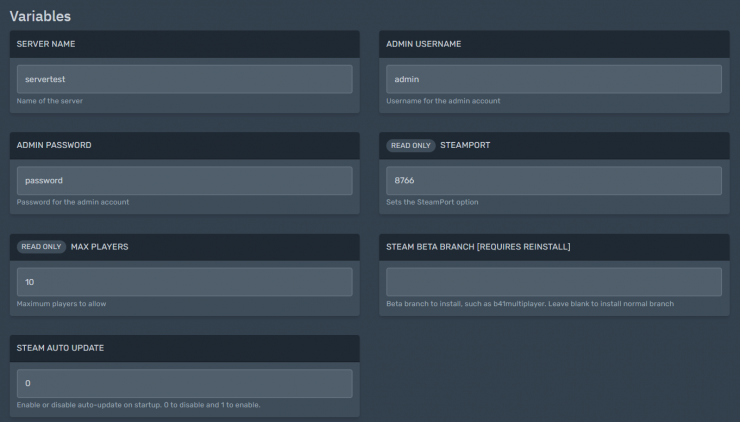740x422 pixels.
Task: Click the SteamPort field containing 8766
Action: tap(553, 181)
